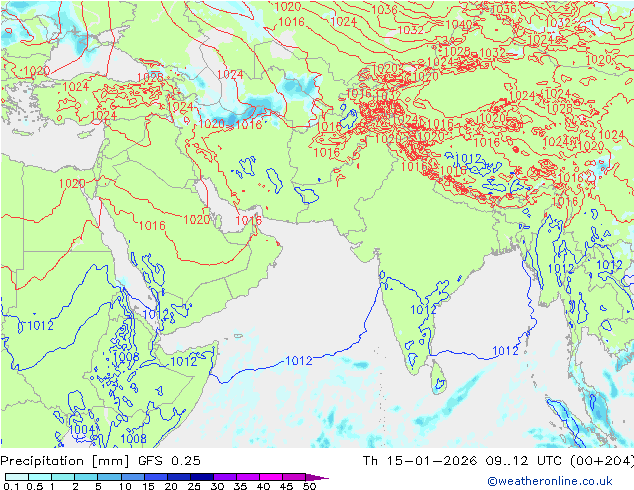Screen dimensions: 634x490
Task: Click the blue "1004" isobar label
Action: (82, 429)
